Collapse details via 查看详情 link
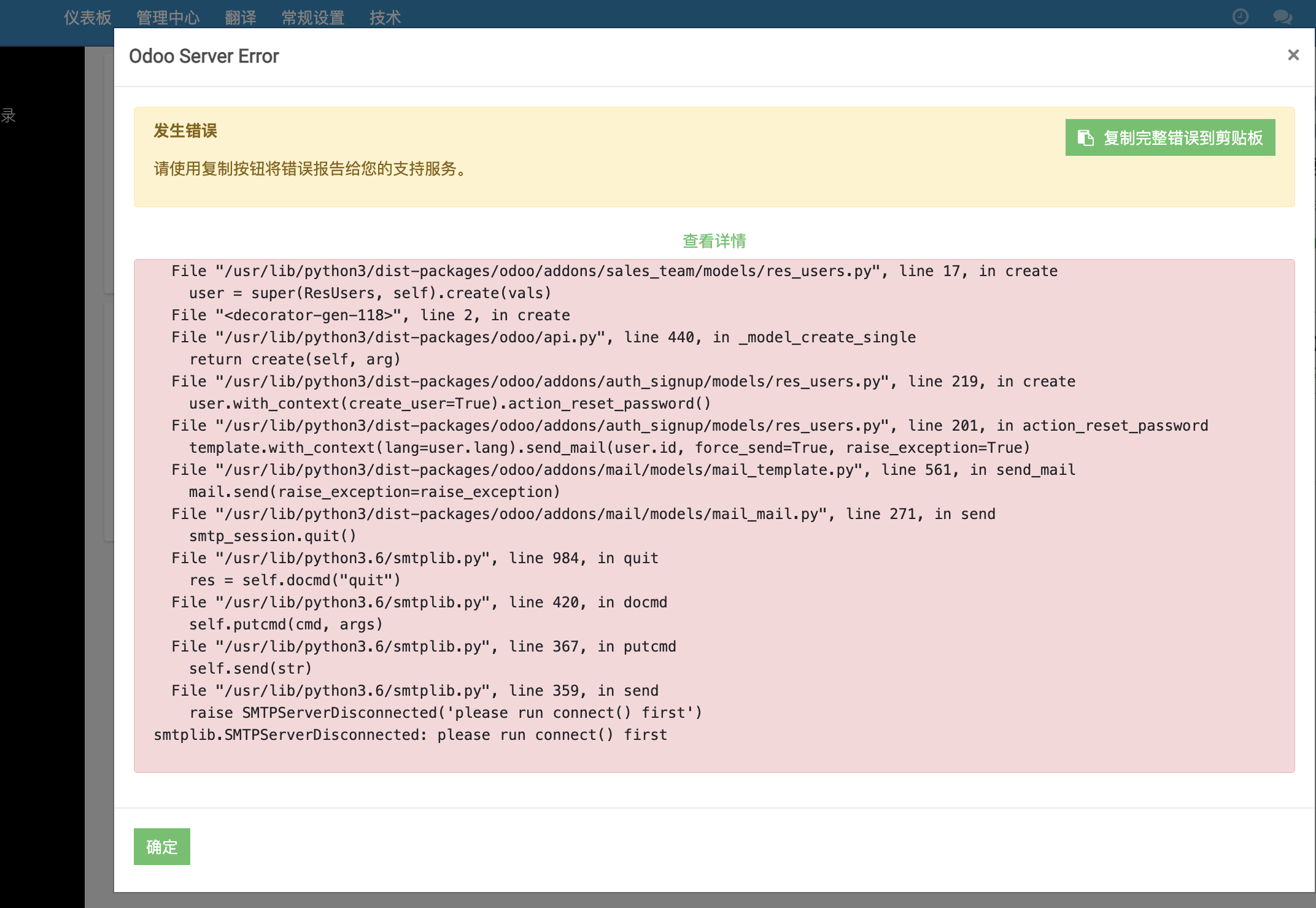This screenshot has height=908, width=1316. pos(714,241)
